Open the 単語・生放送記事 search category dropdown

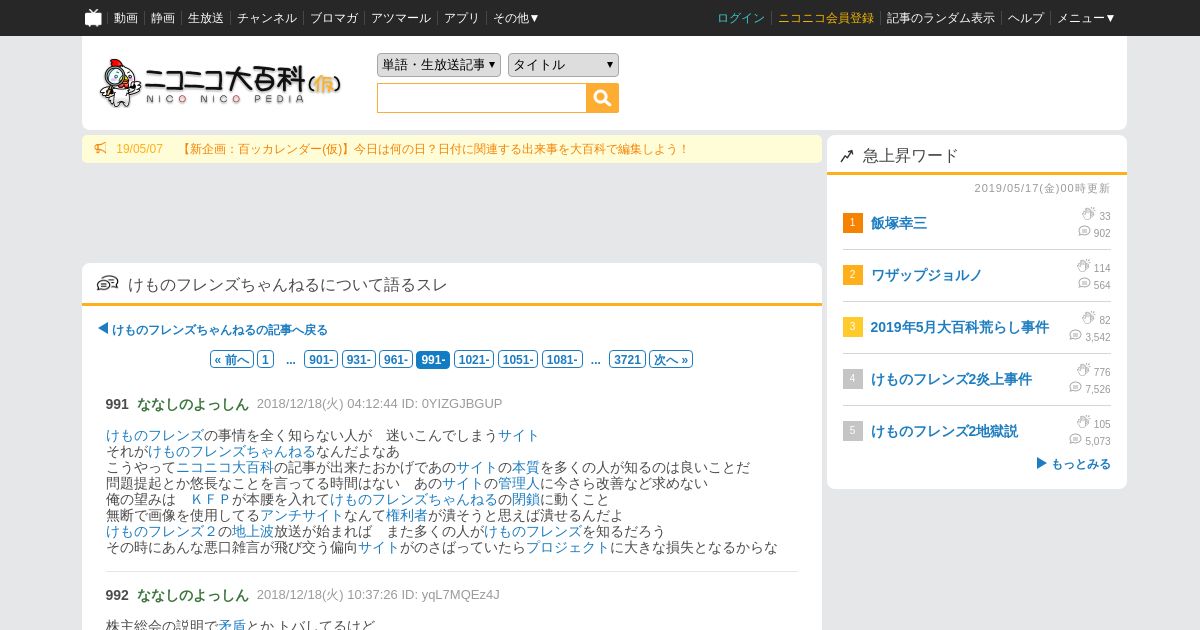439,65
